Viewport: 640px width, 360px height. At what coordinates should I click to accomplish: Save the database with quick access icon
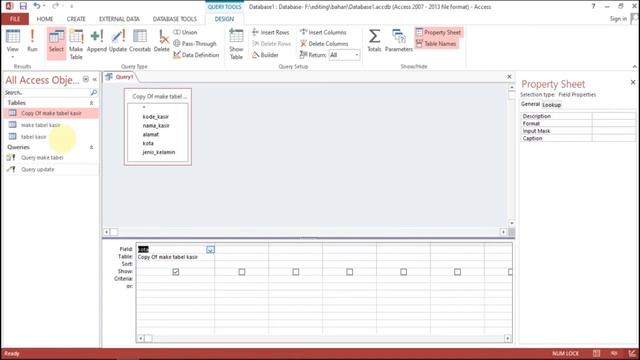tap(23, 6)
